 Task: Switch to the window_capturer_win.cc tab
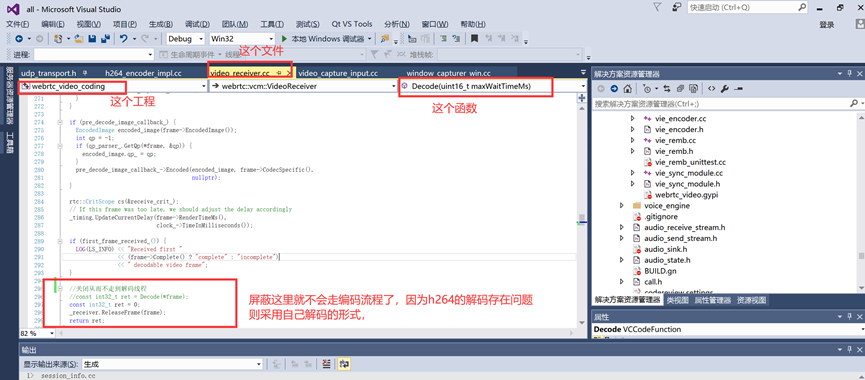pyautogui.click(x=448, y=73)
